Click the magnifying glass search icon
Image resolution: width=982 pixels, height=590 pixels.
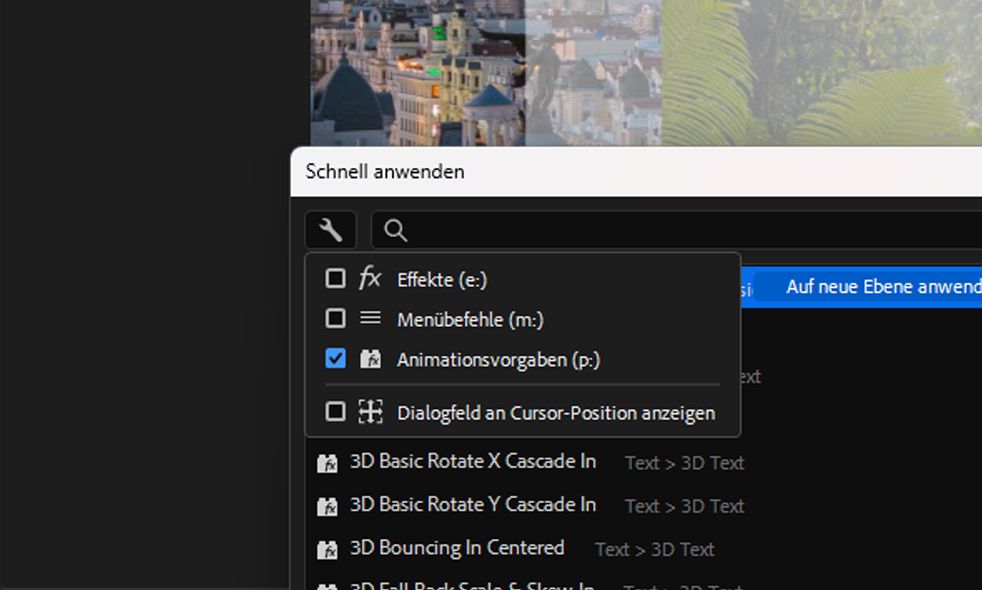click(x=395, y=231)
